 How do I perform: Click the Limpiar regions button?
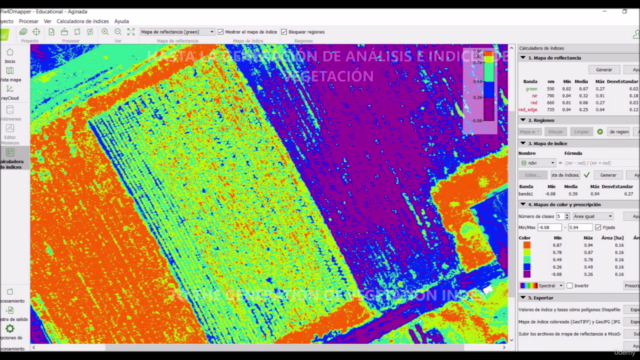point(581,132)
